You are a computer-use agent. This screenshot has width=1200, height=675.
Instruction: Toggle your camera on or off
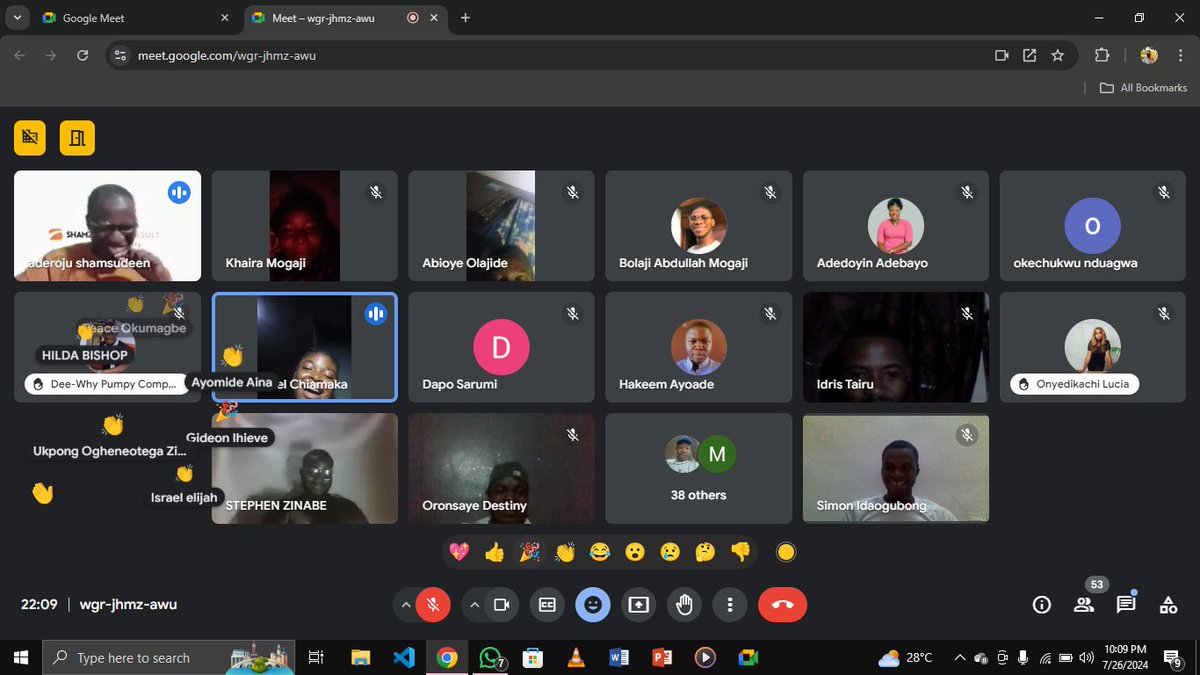pyautogui.click(x=501, y=604)
